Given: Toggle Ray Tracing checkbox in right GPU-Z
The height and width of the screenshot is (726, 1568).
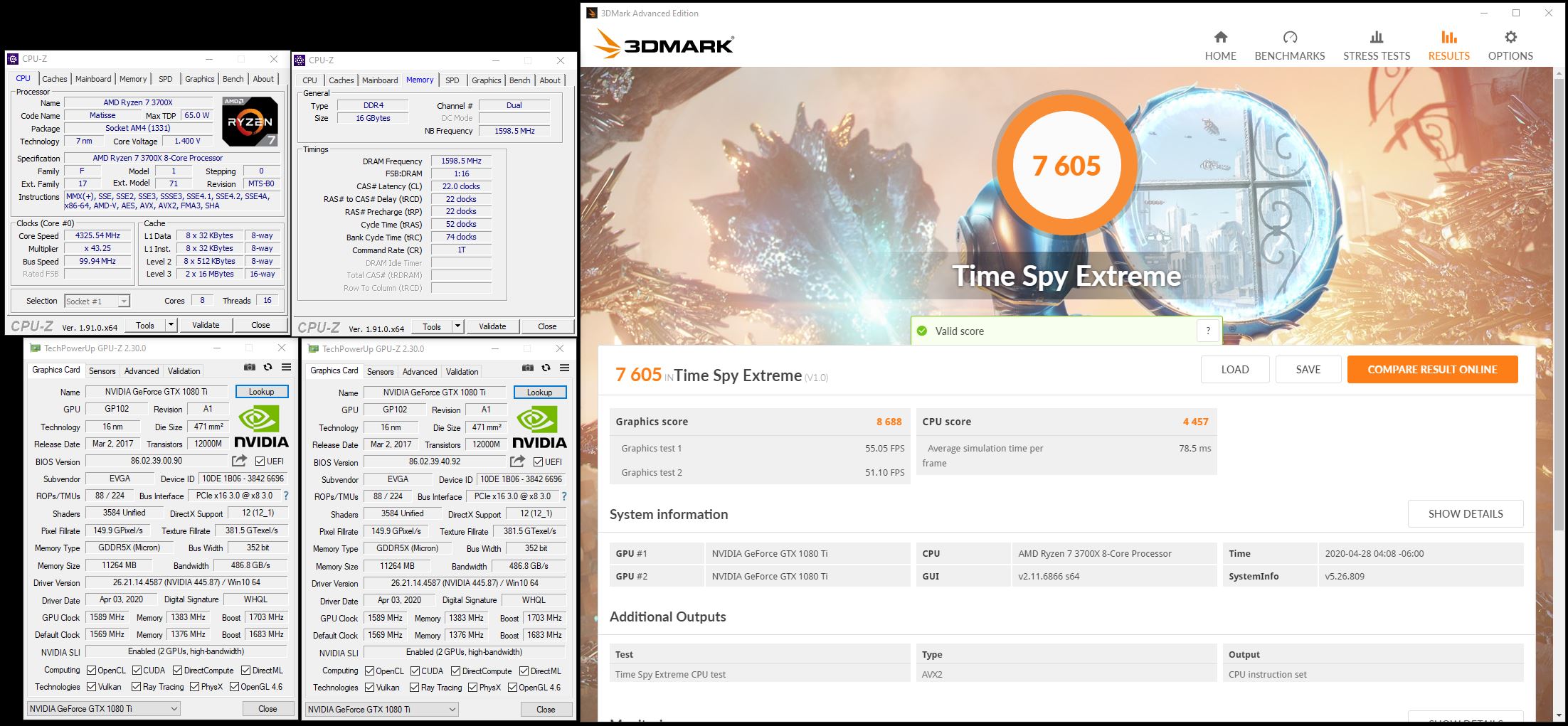Looking at the screenshot, I should (414, 687).
